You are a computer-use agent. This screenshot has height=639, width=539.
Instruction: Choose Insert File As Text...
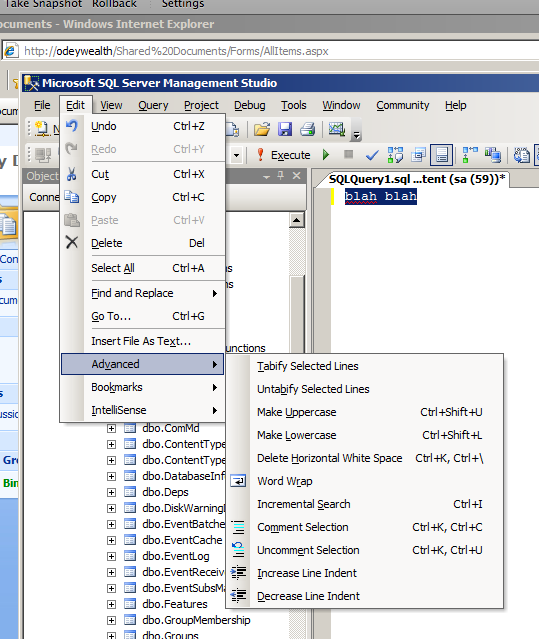pos(143,341)
